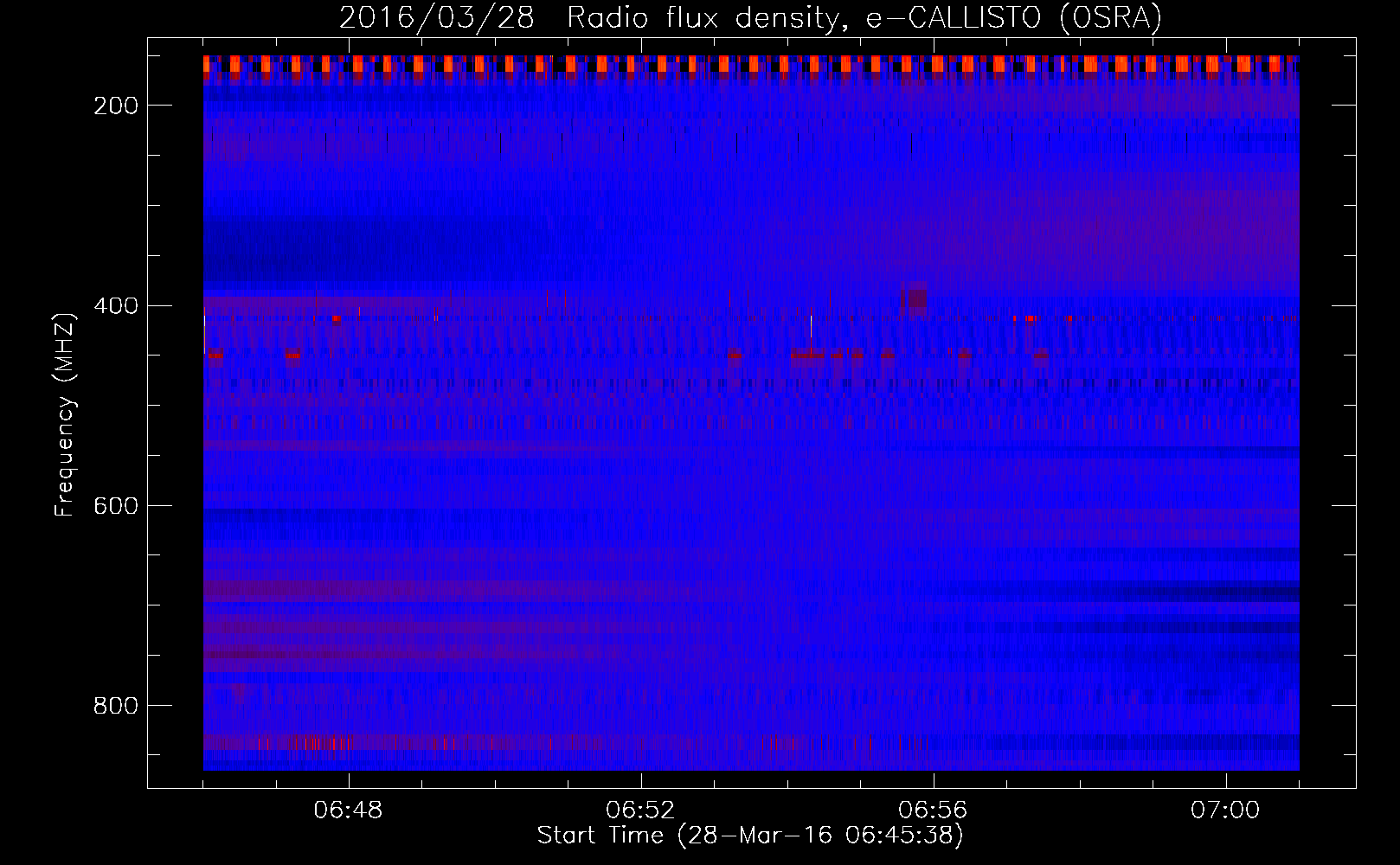Click the 600 frequency tick label
1400x865 pixels.
(116, 506)
